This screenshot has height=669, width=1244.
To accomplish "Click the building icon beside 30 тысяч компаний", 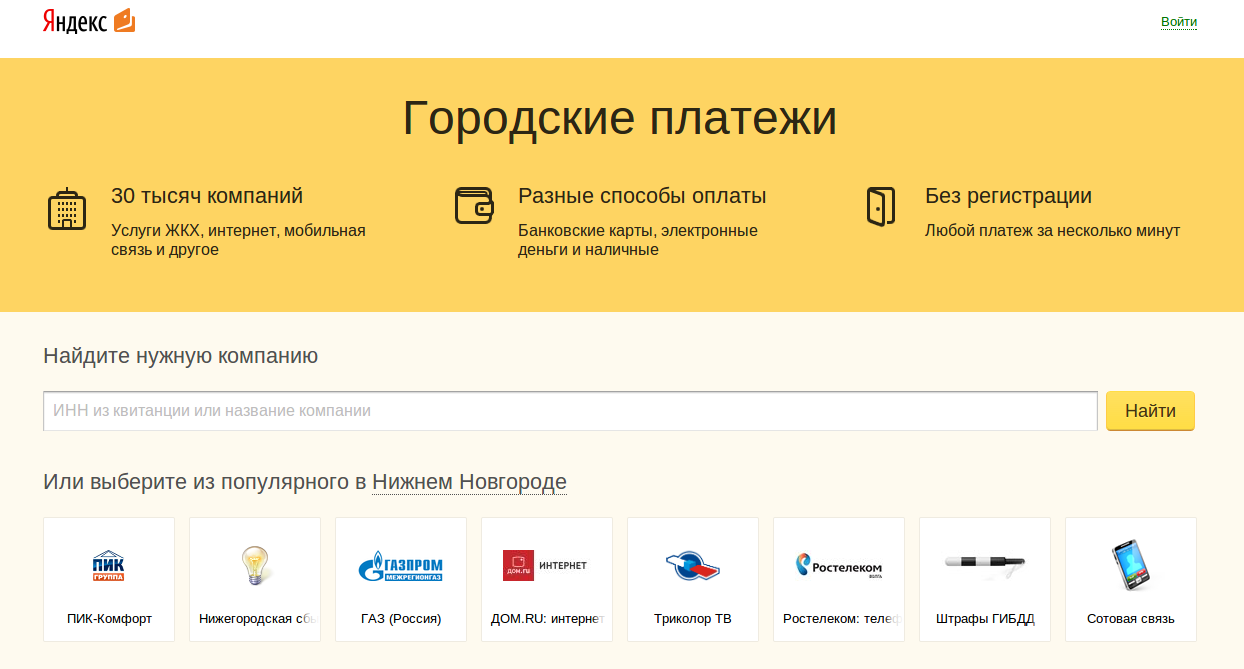I will (x=67, y=209).
